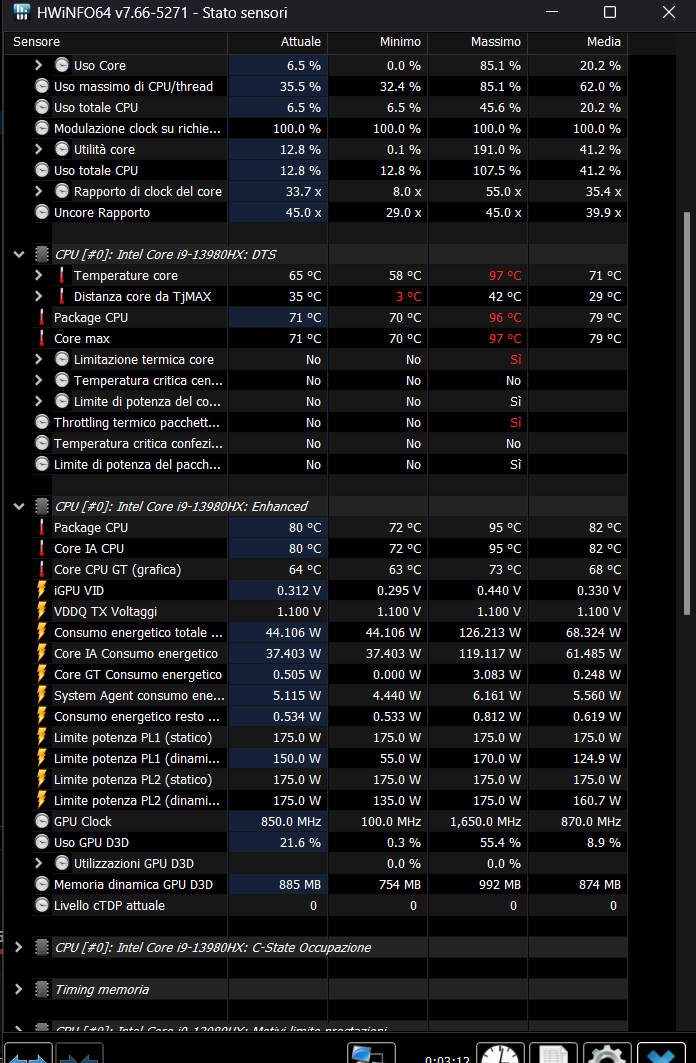Image resolution: width=696 pixels, height=1063 pixels.
Task: Expand the Utilità core row
Action: (39, 150)
